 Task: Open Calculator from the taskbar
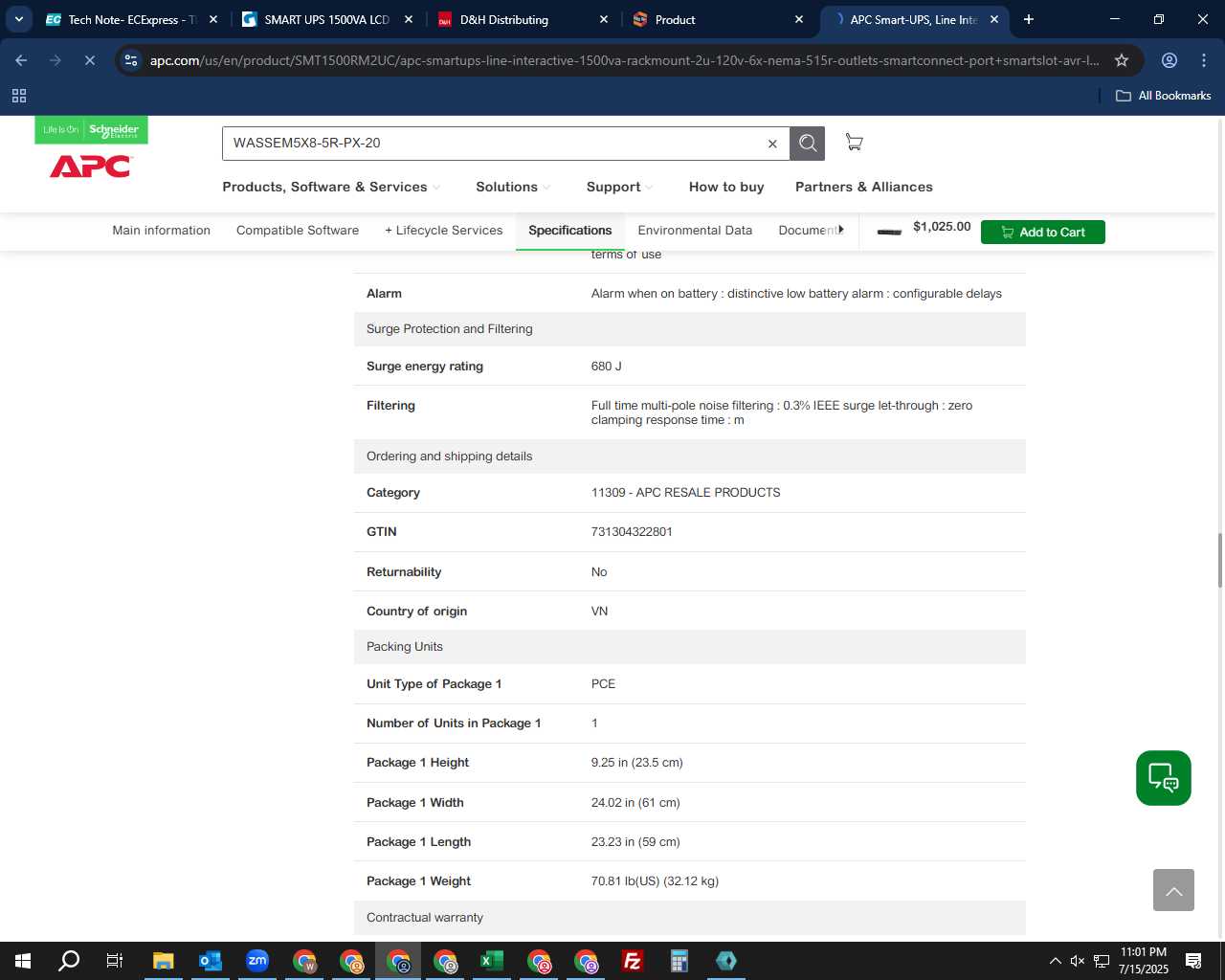click(679, 961)
